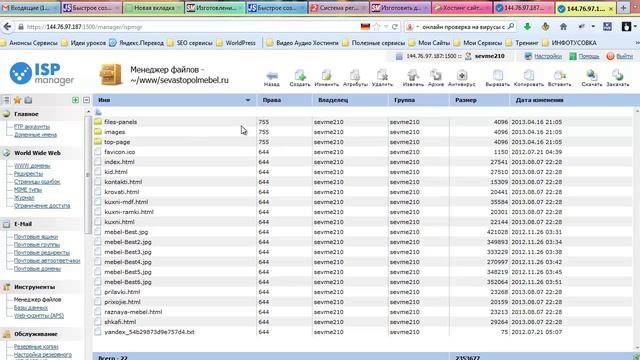Viewport: 640px width, 360px height.
Task: Open a new browser tab plus button
Action: tap(623, 8)
